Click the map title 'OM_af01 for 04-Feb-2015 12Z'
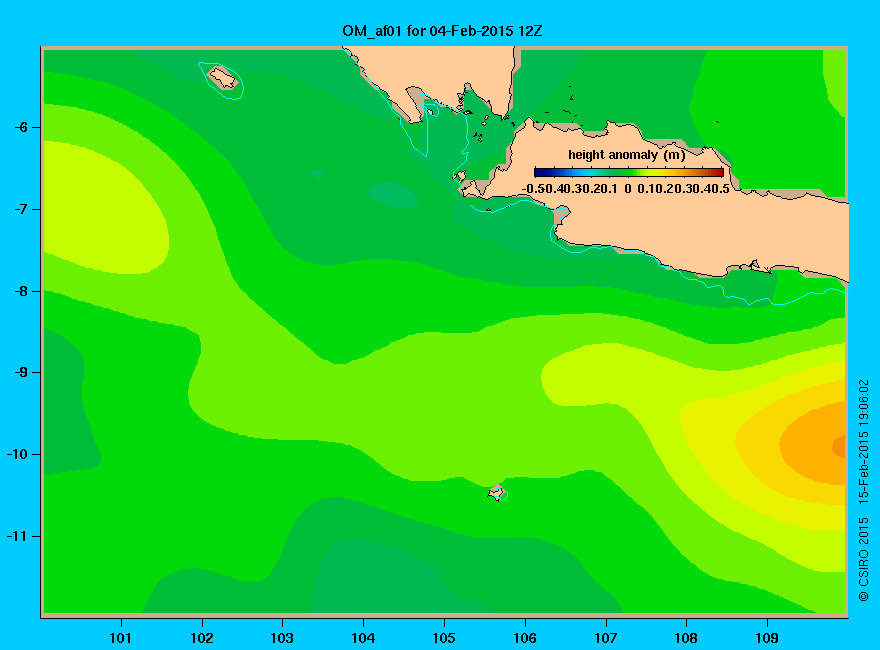The width and height of the screenshot is (880, 650). 442,31
